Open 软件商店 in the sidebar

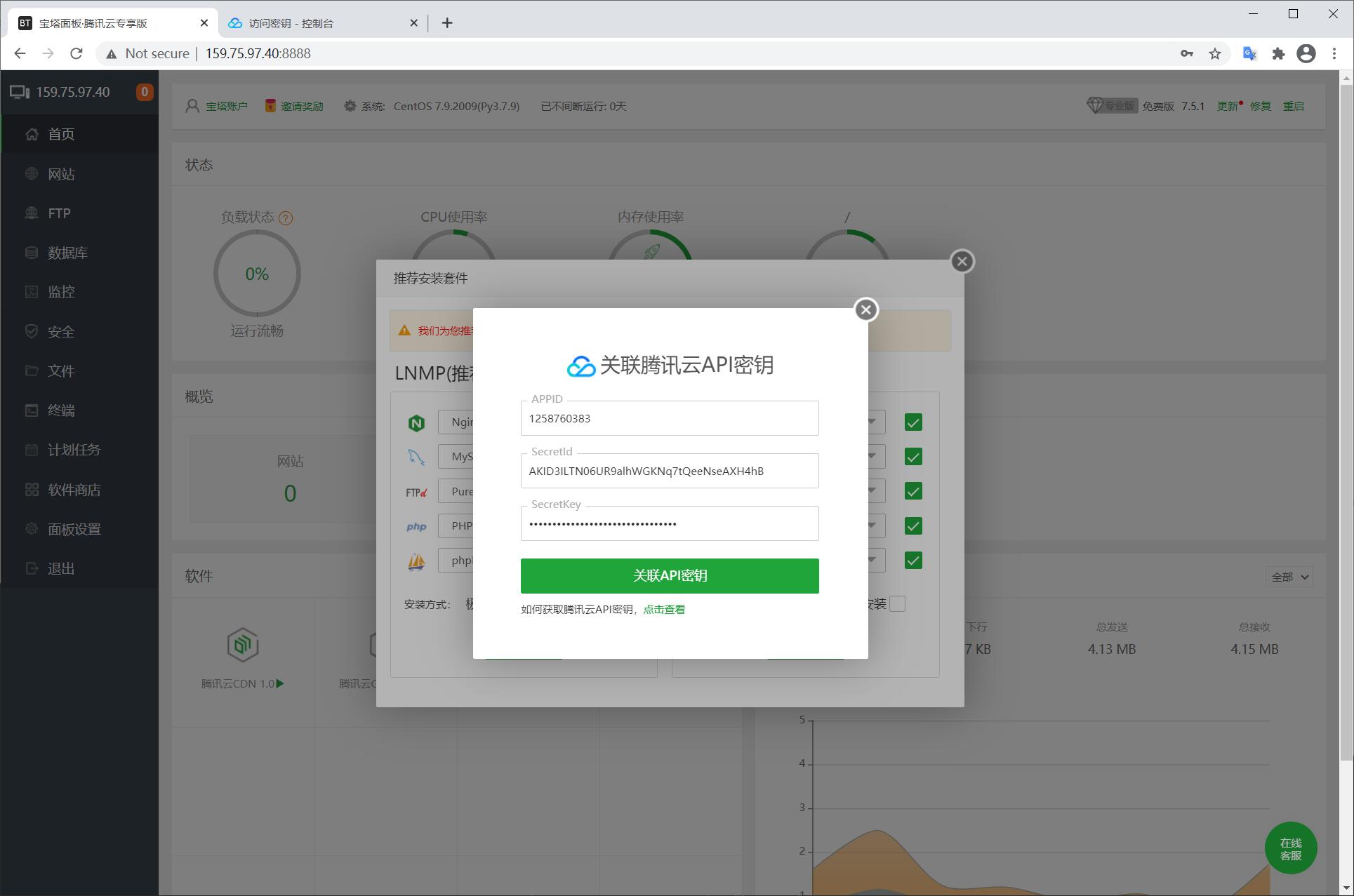[x=79, y=490]
